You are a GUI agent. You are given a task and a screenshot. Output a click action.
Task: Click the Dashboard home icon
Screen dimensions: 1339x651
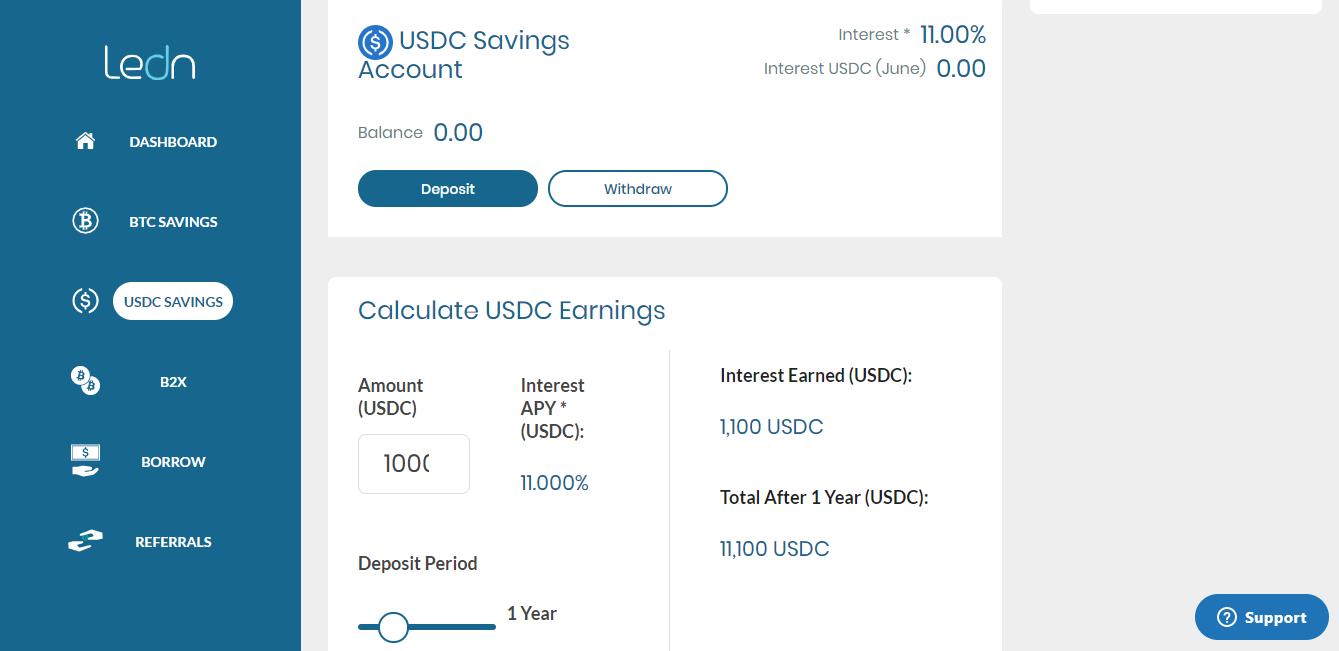tap(85, 141)
